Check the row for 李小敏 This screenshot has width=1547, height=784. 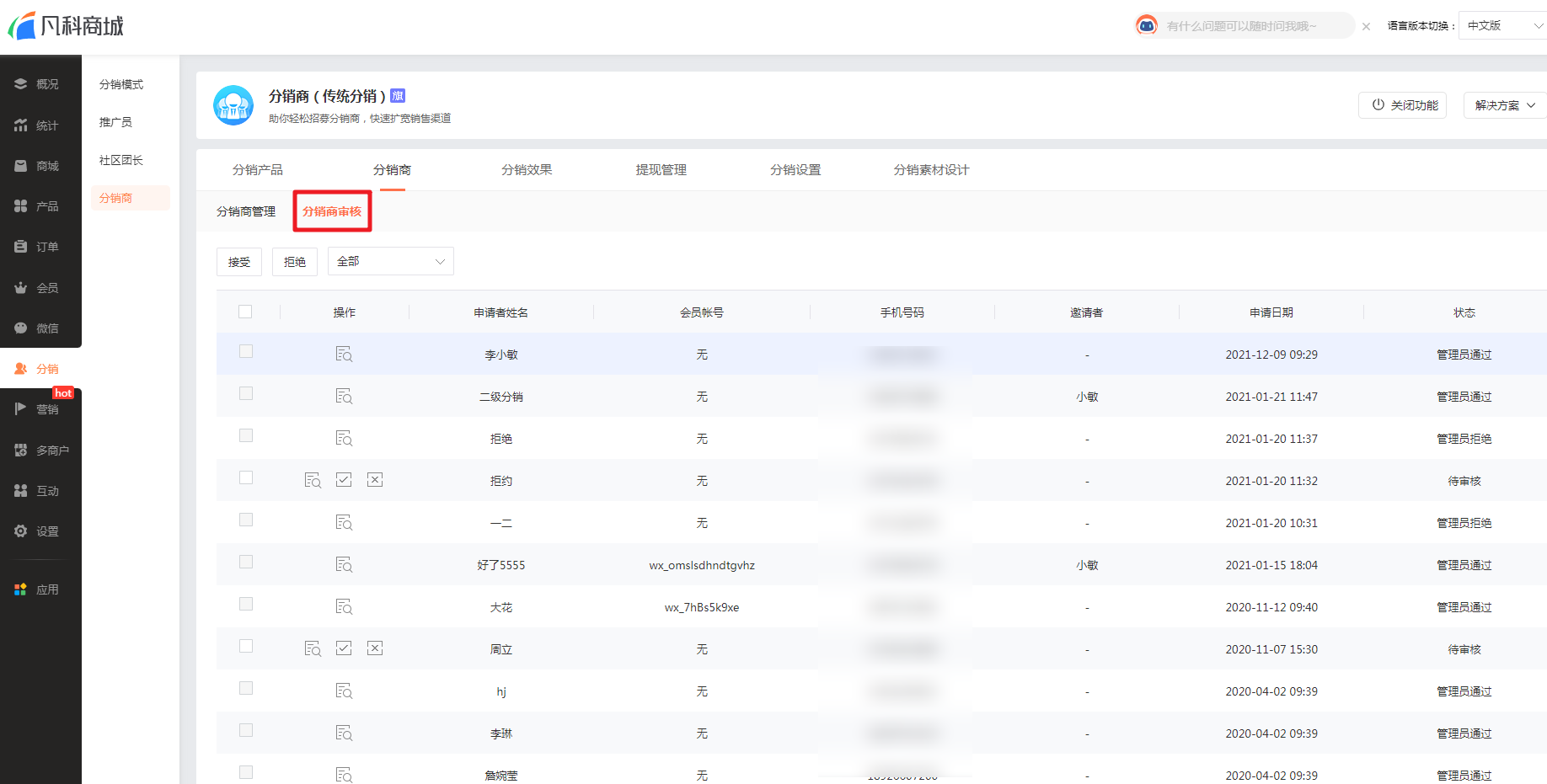pos(246,351)
